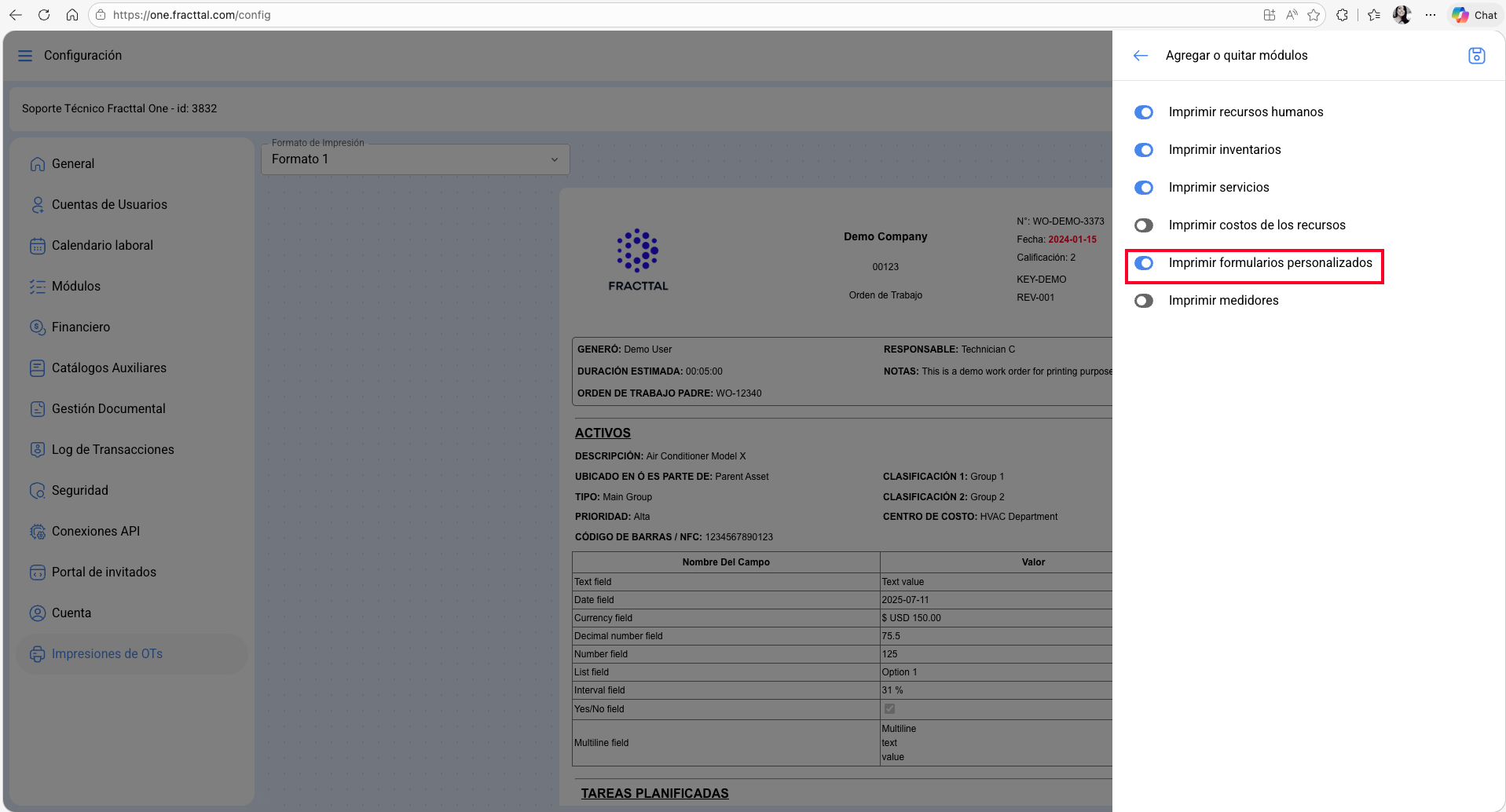Open the General settings section

pyautogui.click(x=132, y=164)
